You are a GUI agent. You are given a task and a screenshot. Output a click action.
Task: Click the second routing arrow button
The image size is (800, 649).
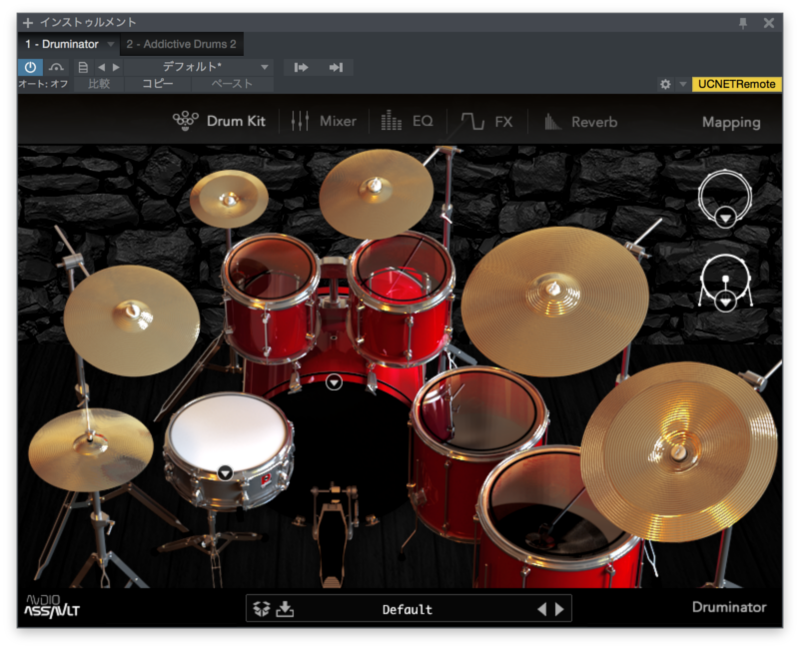336,67
